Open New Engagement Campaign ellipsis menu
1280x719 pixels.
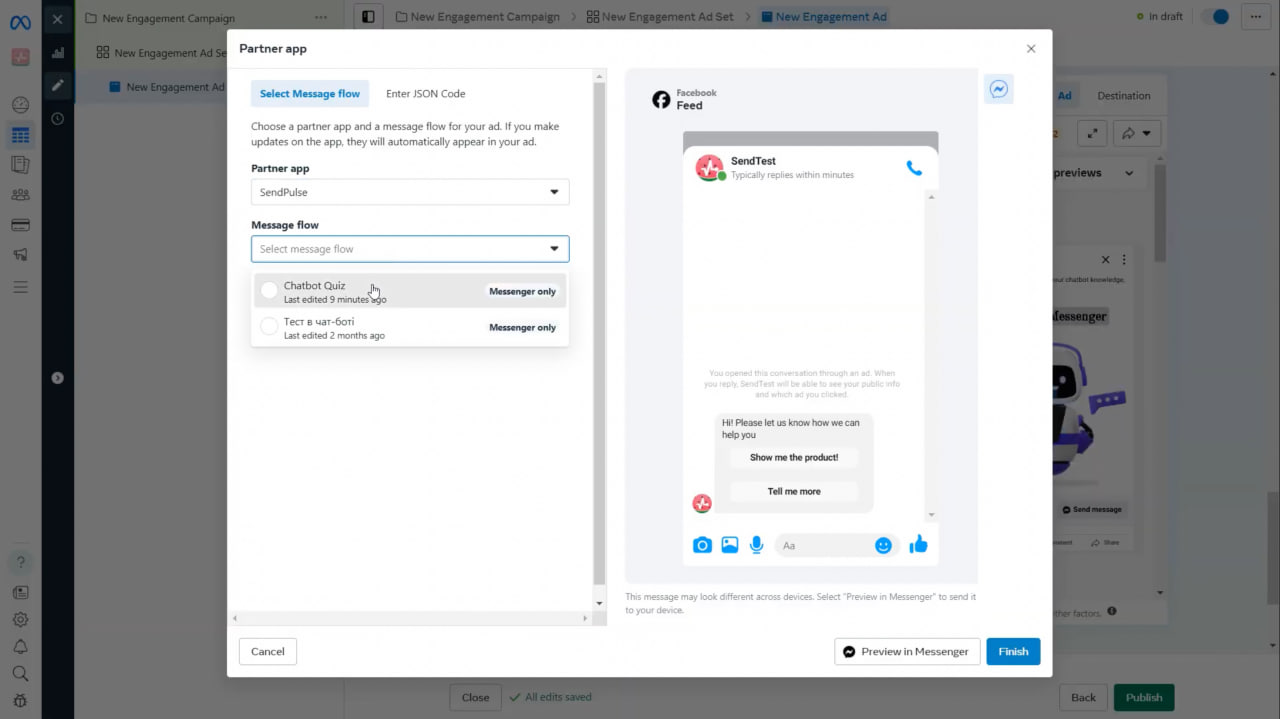(320, 18)
